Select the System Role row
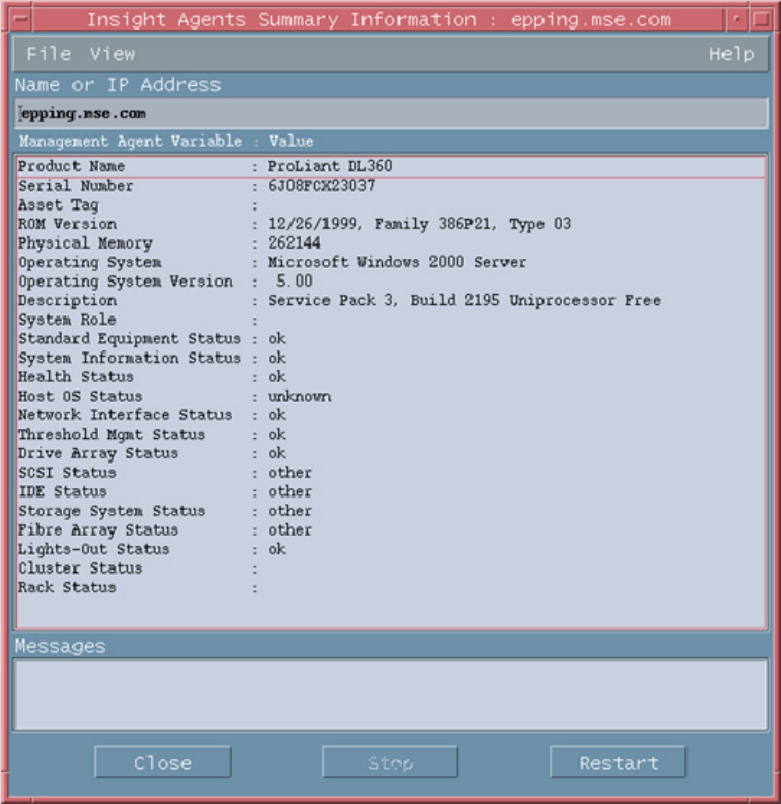Viewport: 781px width, 804px height. coord(391,319)
